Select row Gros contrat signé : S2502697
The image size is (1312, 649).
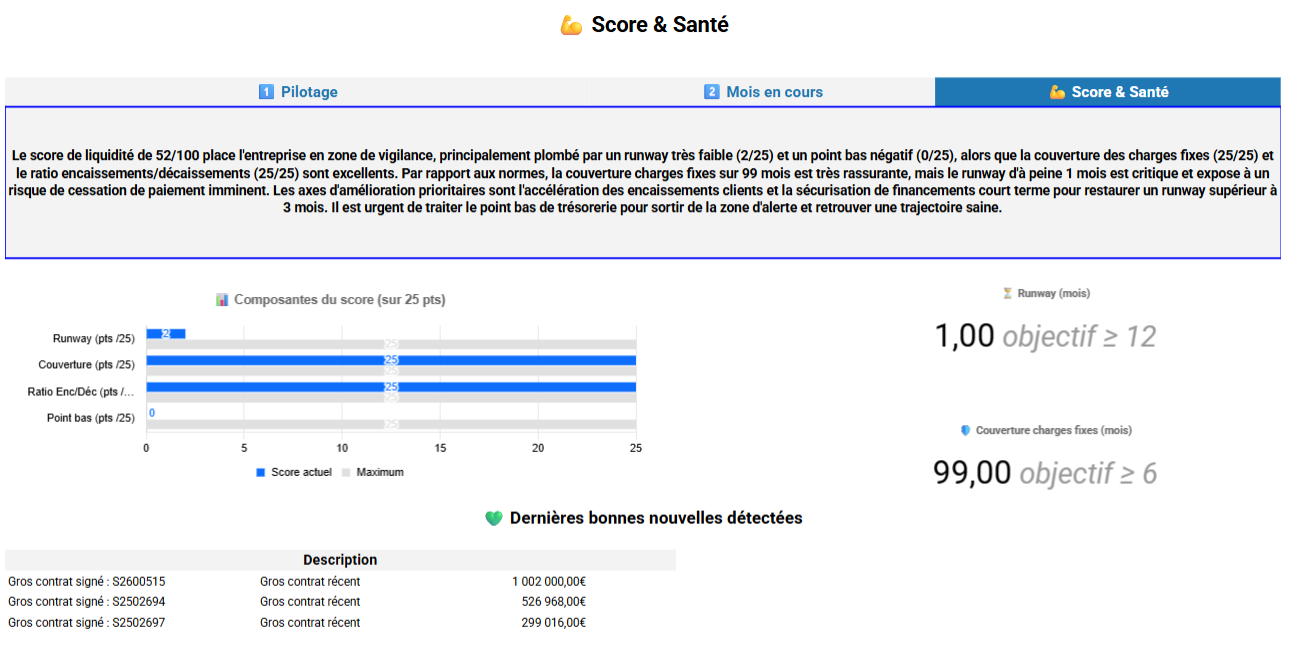(340, 623)
